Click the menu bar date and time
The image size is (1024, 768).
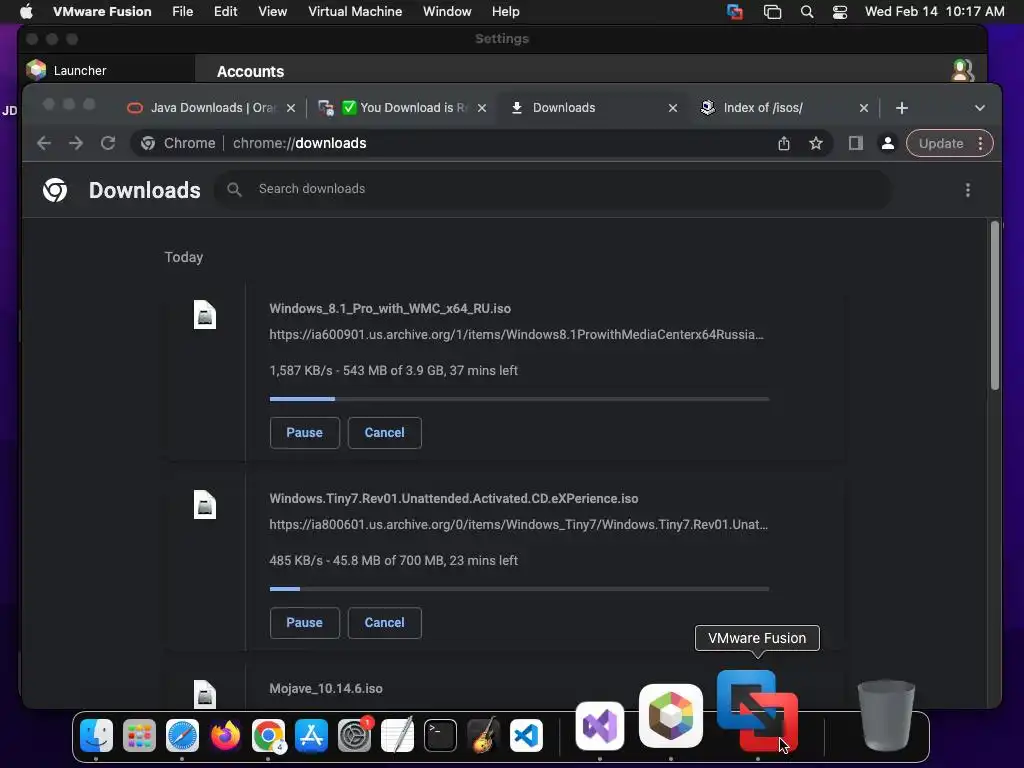935,12
